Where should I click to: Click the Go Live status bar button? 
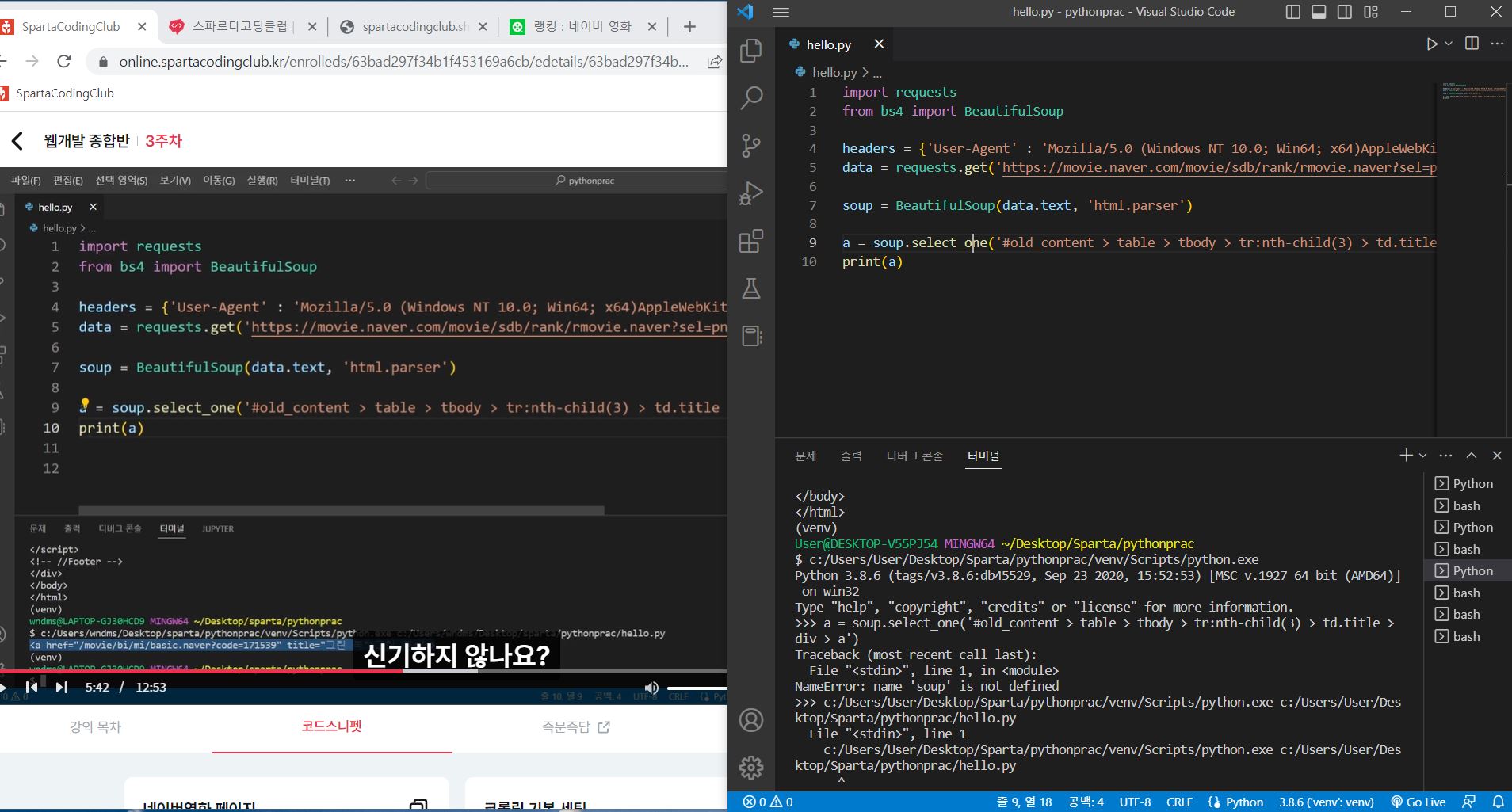click(x=1418, y=802)
